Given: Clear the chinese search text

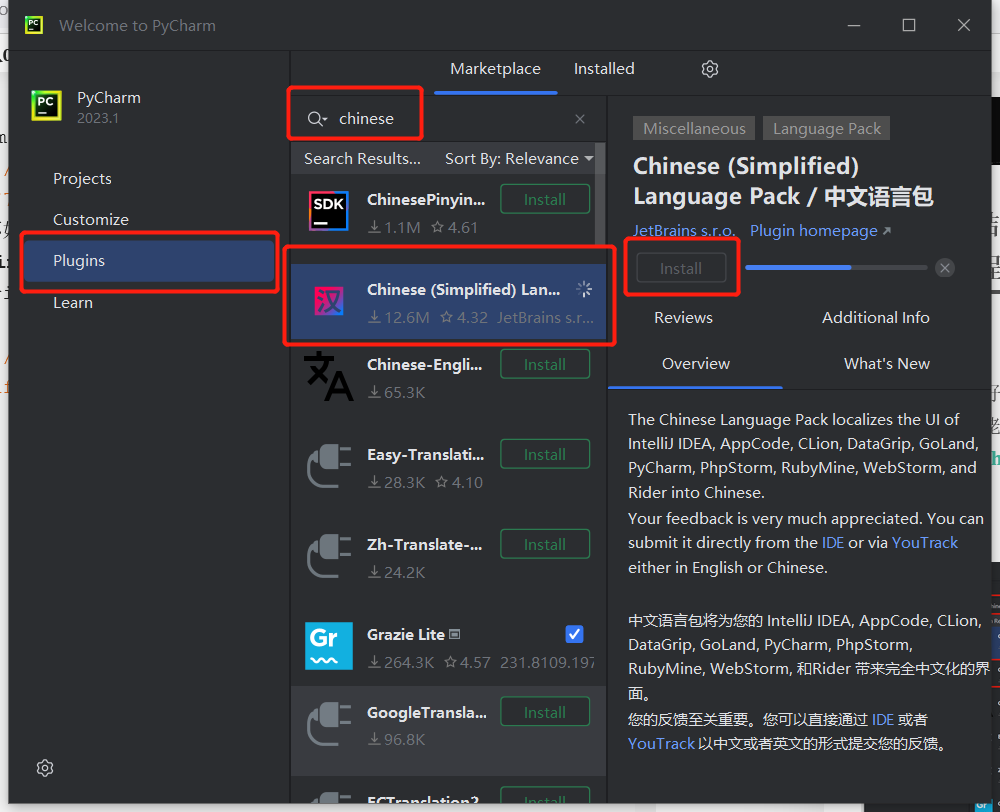Looking at the screenshot, I should (x=580, y=119).
